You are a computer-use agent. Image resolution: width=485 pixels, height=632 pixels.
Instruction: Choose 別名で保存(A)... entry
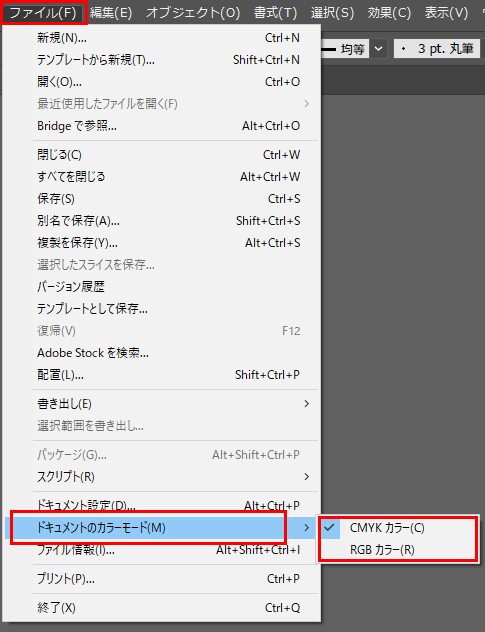coord(163,221)
